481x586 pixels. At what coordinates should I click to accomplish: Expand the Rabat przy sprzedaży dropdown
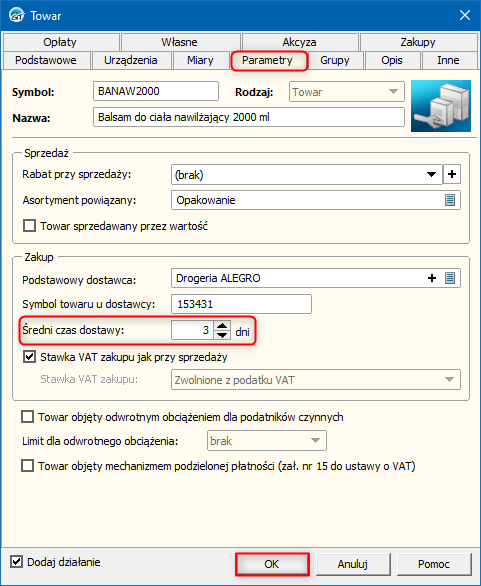tap(431, 175)
